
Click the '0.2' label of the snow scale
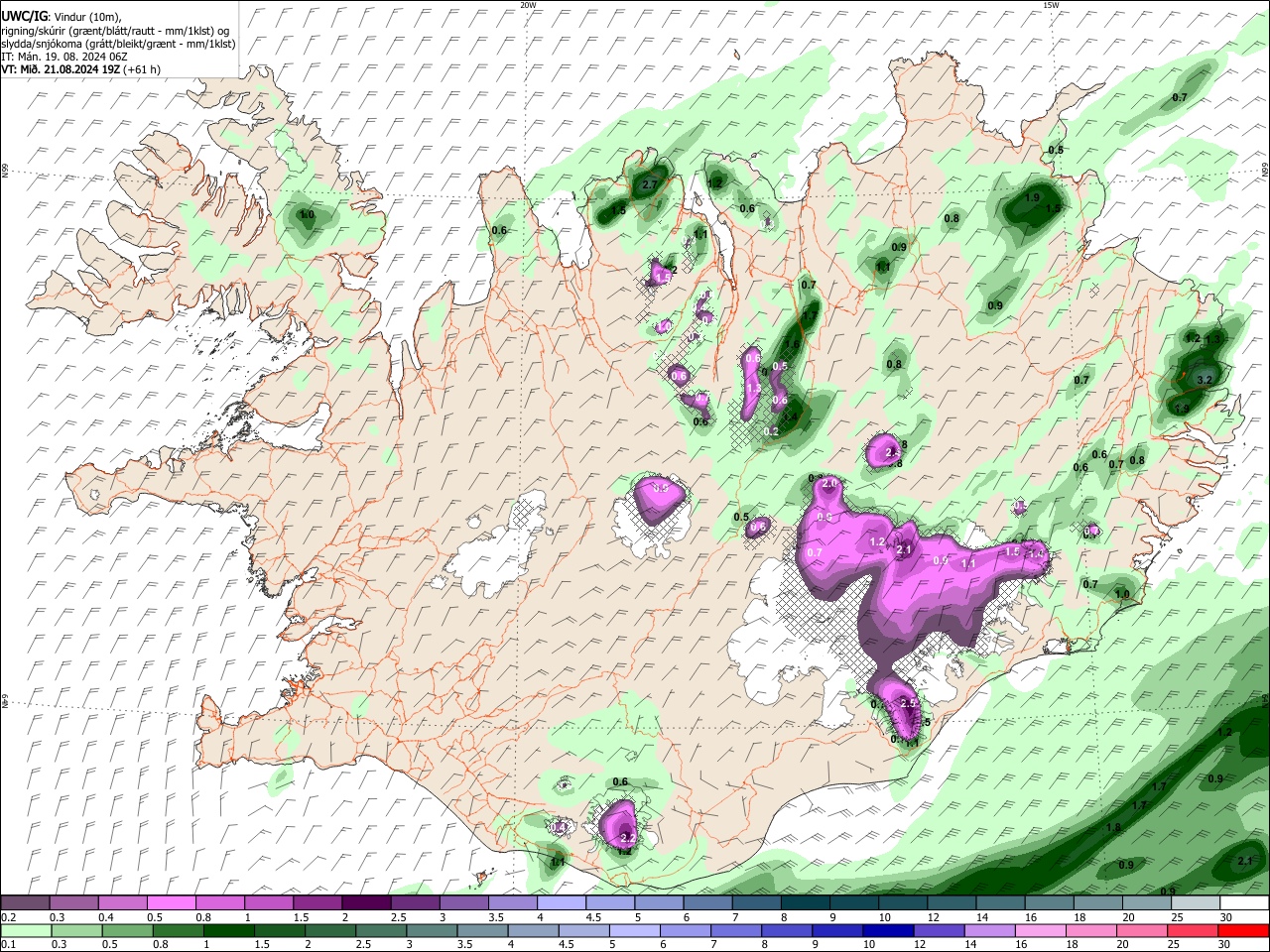(x=8, y=917)
